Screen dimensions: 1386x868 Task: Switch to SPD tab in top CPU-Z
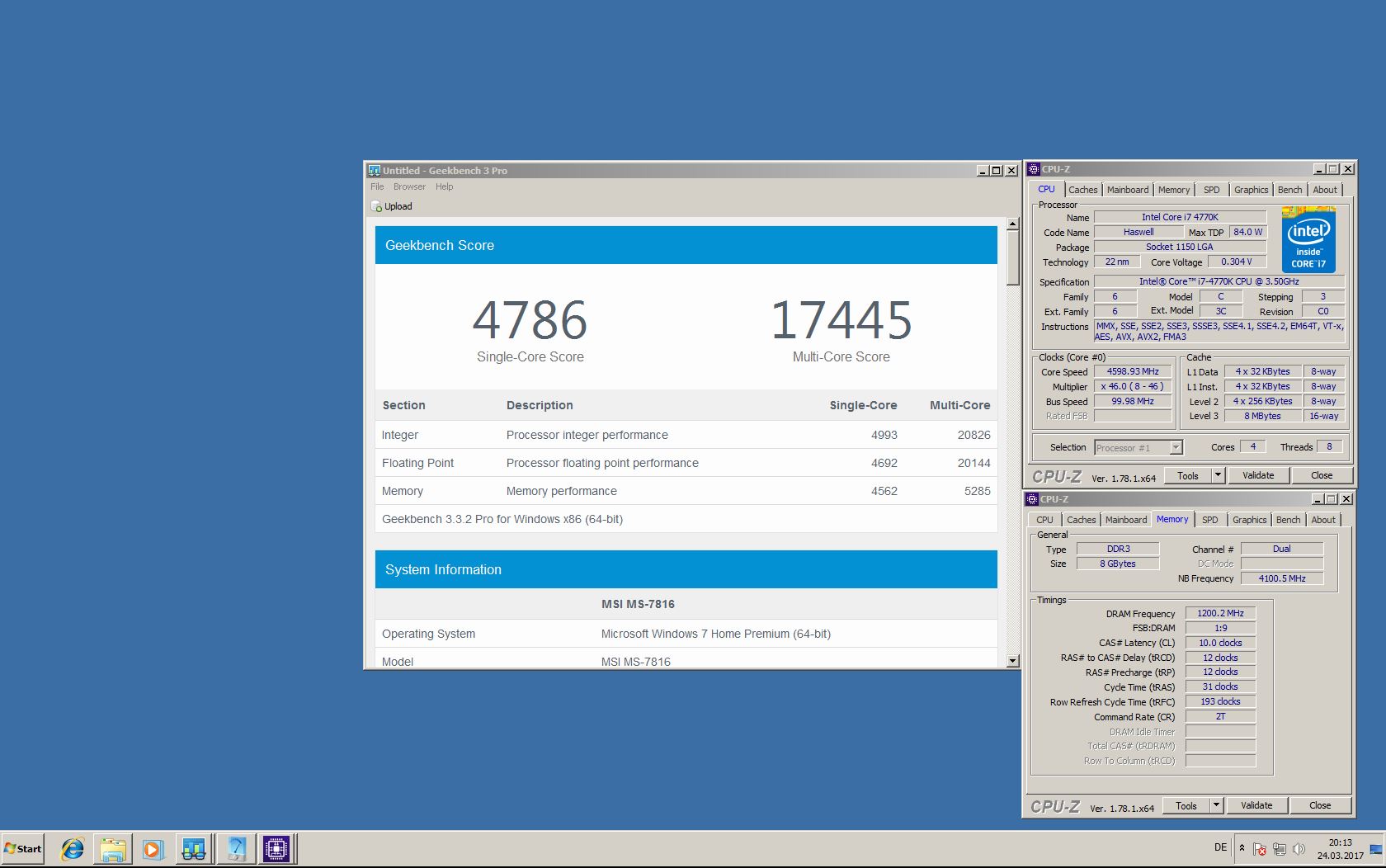click(x=1211, y=190)
